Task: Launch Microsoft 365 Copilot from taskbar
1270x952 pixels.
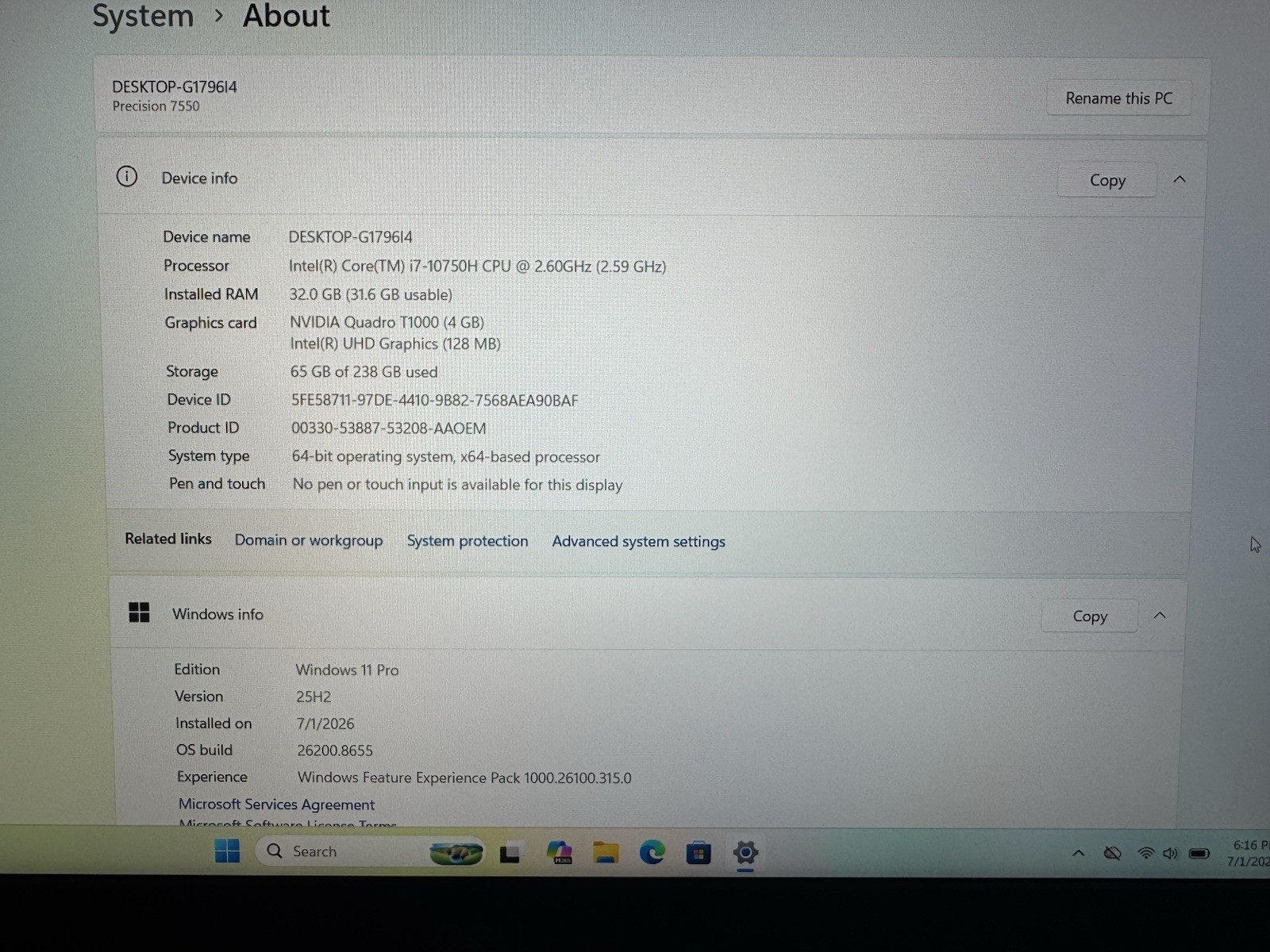Action: point(560,853)
